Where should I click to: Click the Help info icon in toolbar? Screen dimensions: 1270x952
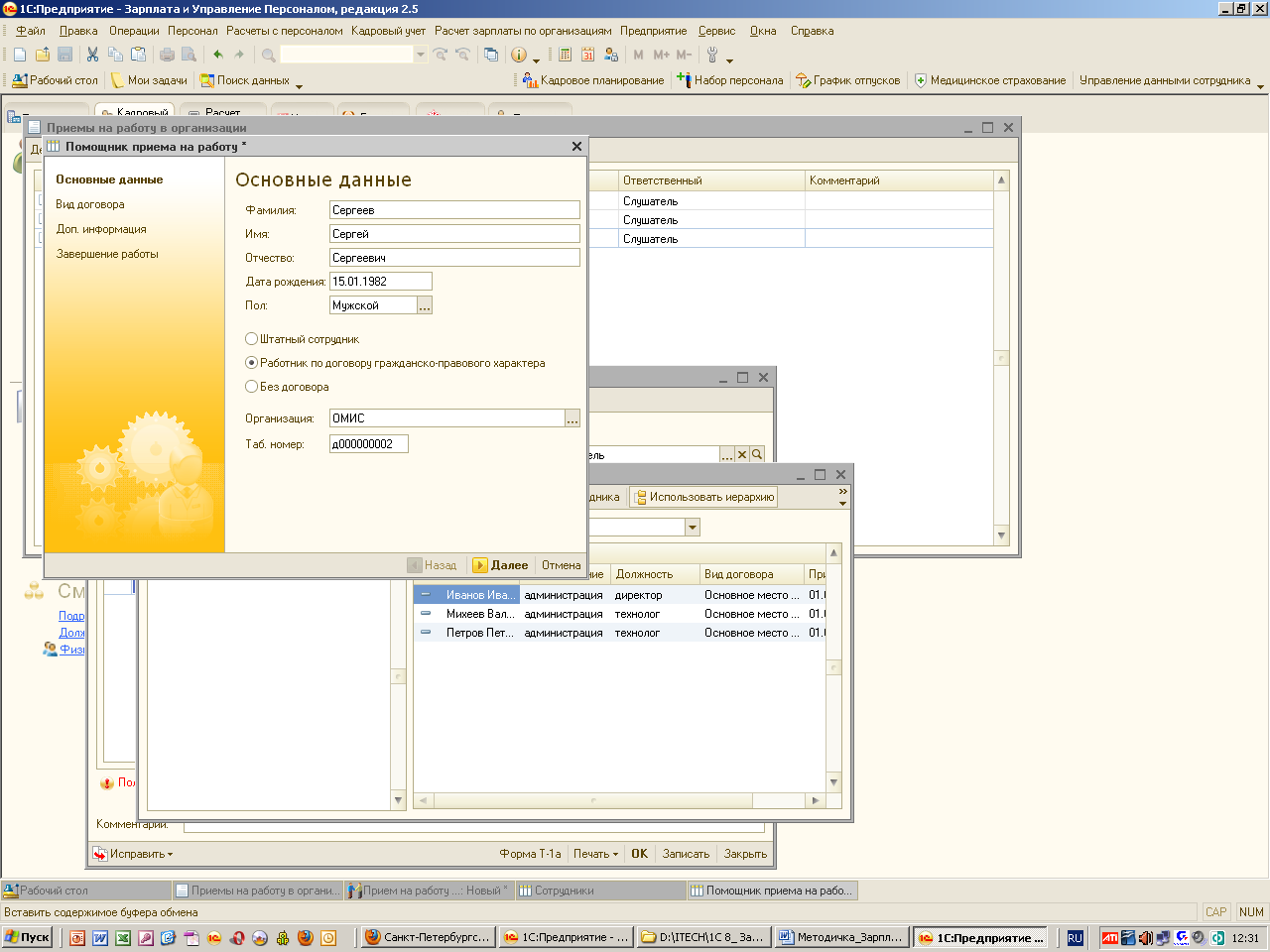tap(518, 55)
